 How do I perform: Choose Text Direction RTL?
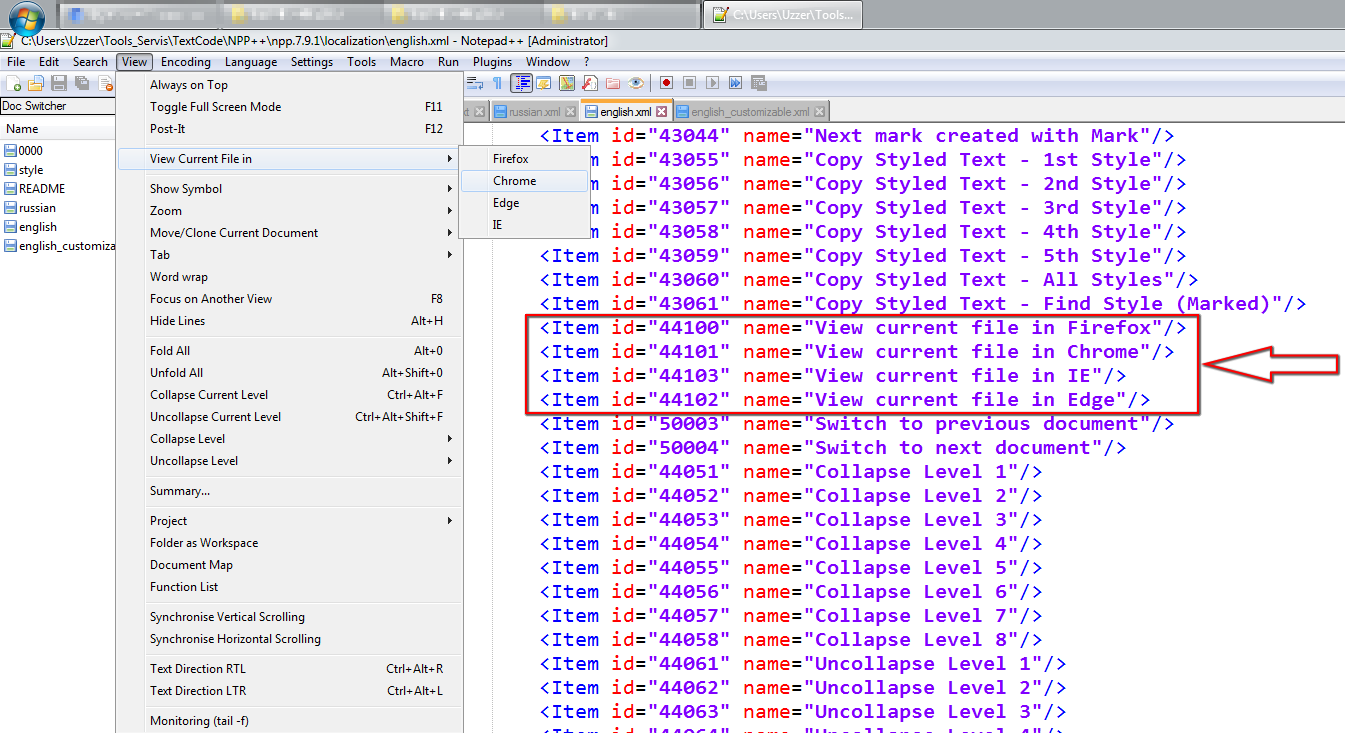[290, 669]
